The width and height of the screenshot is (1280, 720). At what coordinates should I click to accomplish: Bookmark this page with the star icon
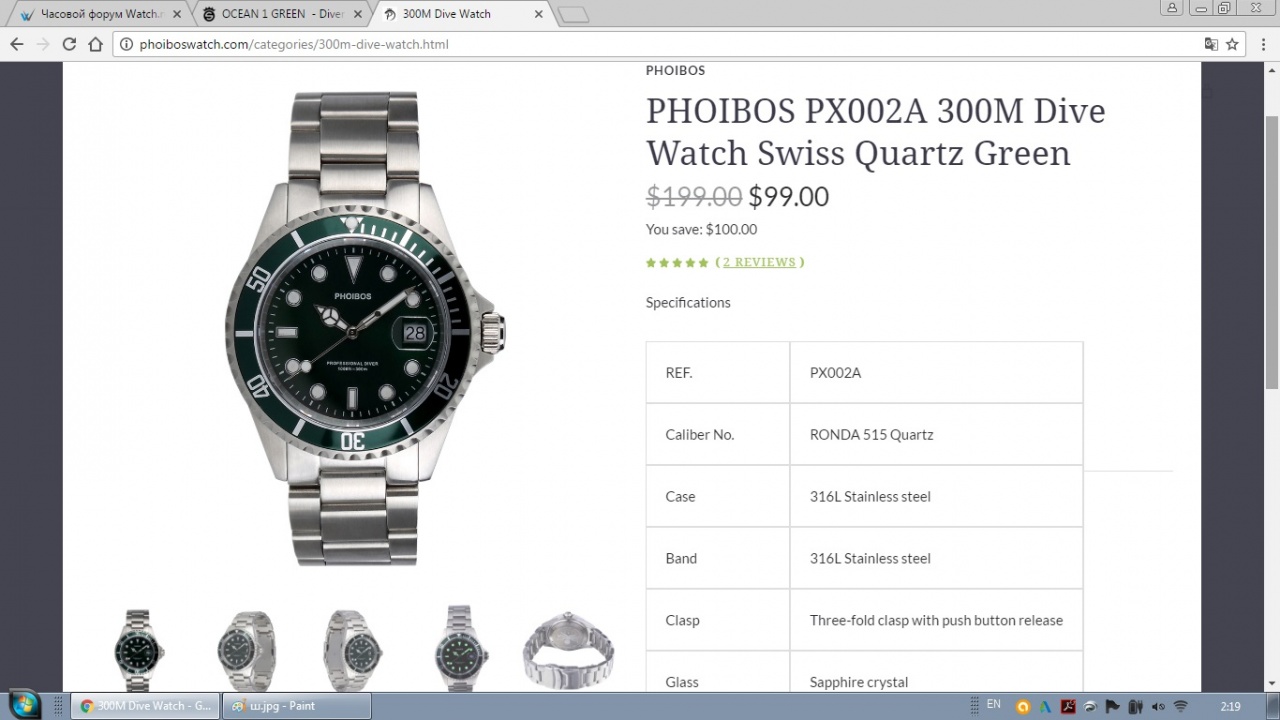[1233, 44]
